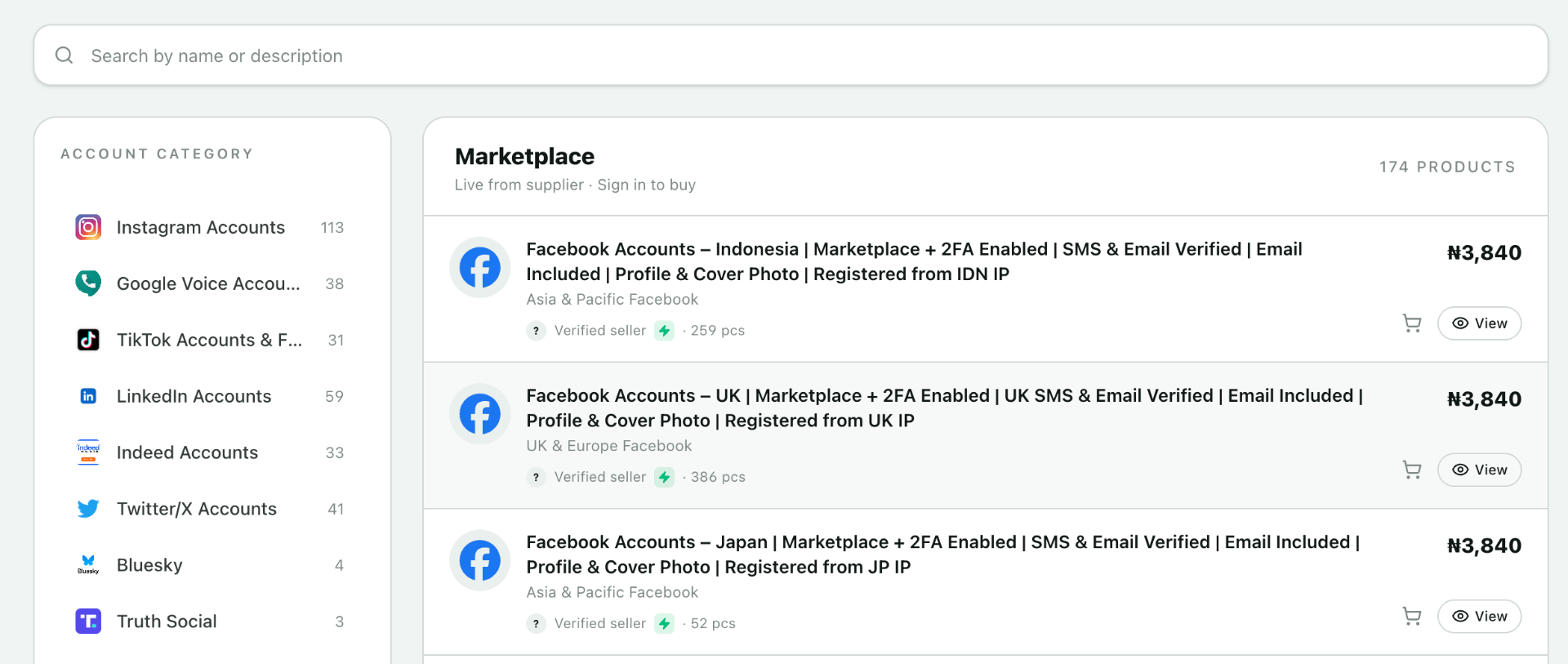This screenshot has width=1568, height=664.
Task: Add the Japan Facebook listing to cart
Action: coord(1412,616)
